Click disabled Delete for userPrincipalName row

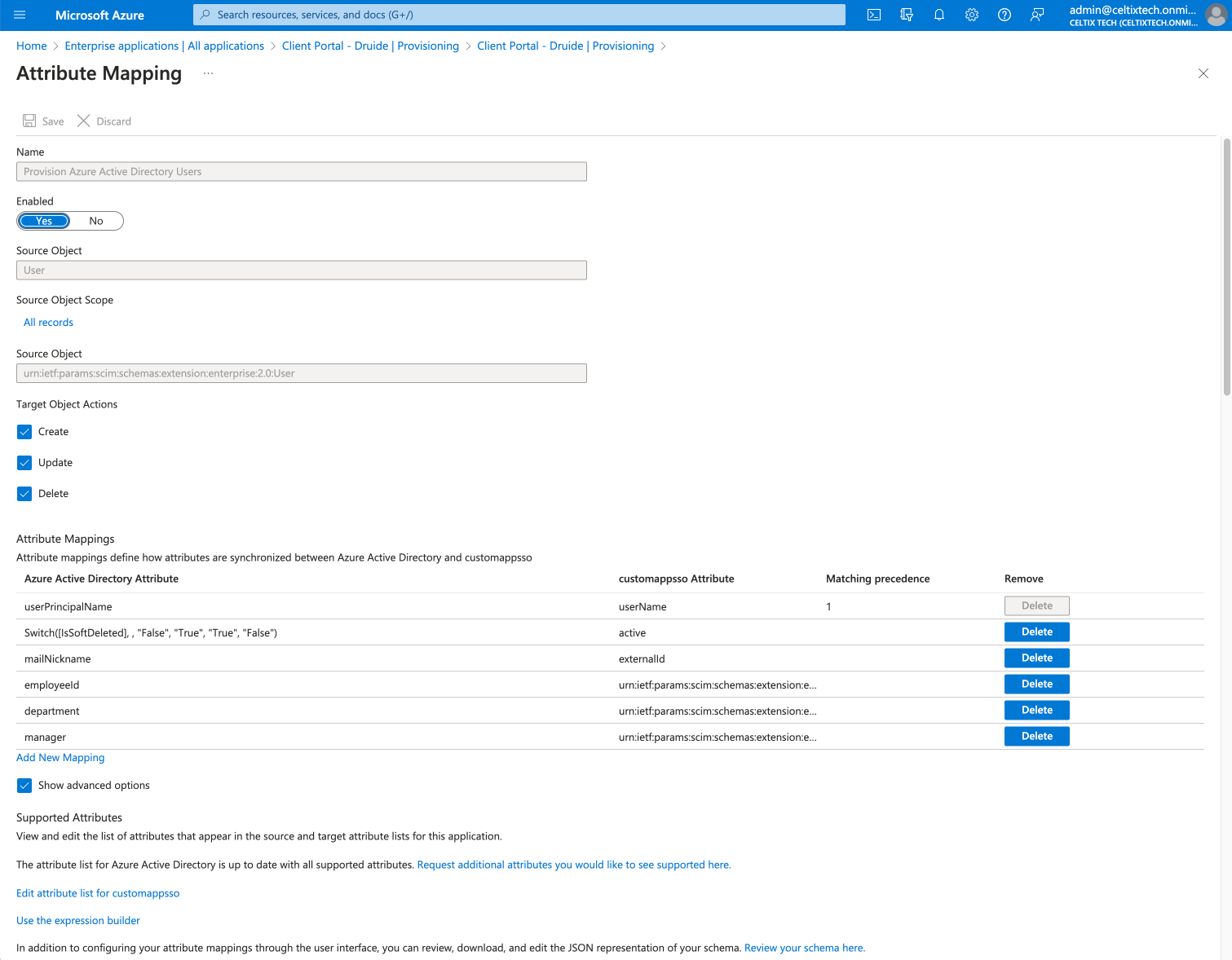(x=1036, y=606)
